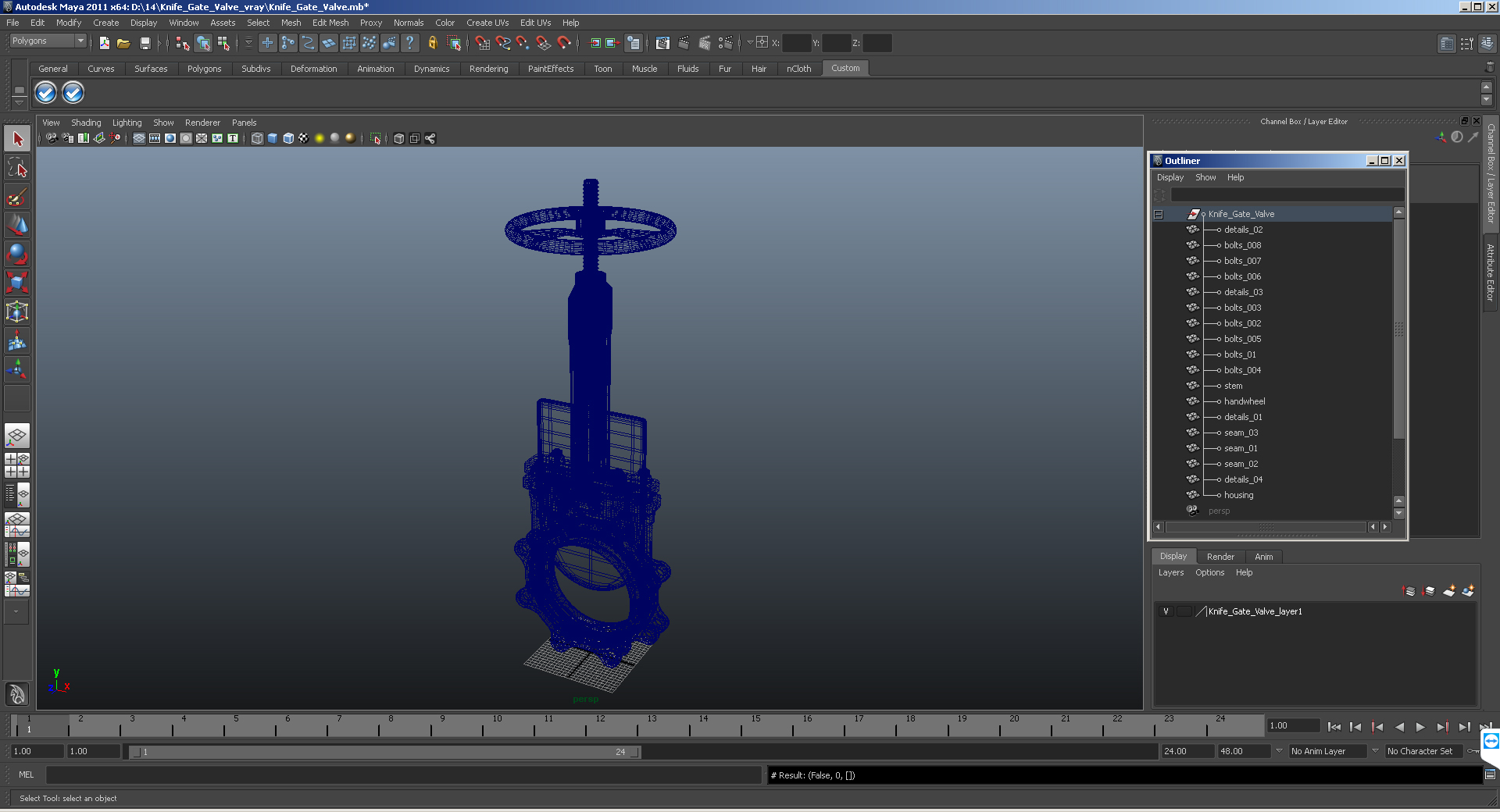Open the script editor button
The image size is (1500, 812).
1490,775
